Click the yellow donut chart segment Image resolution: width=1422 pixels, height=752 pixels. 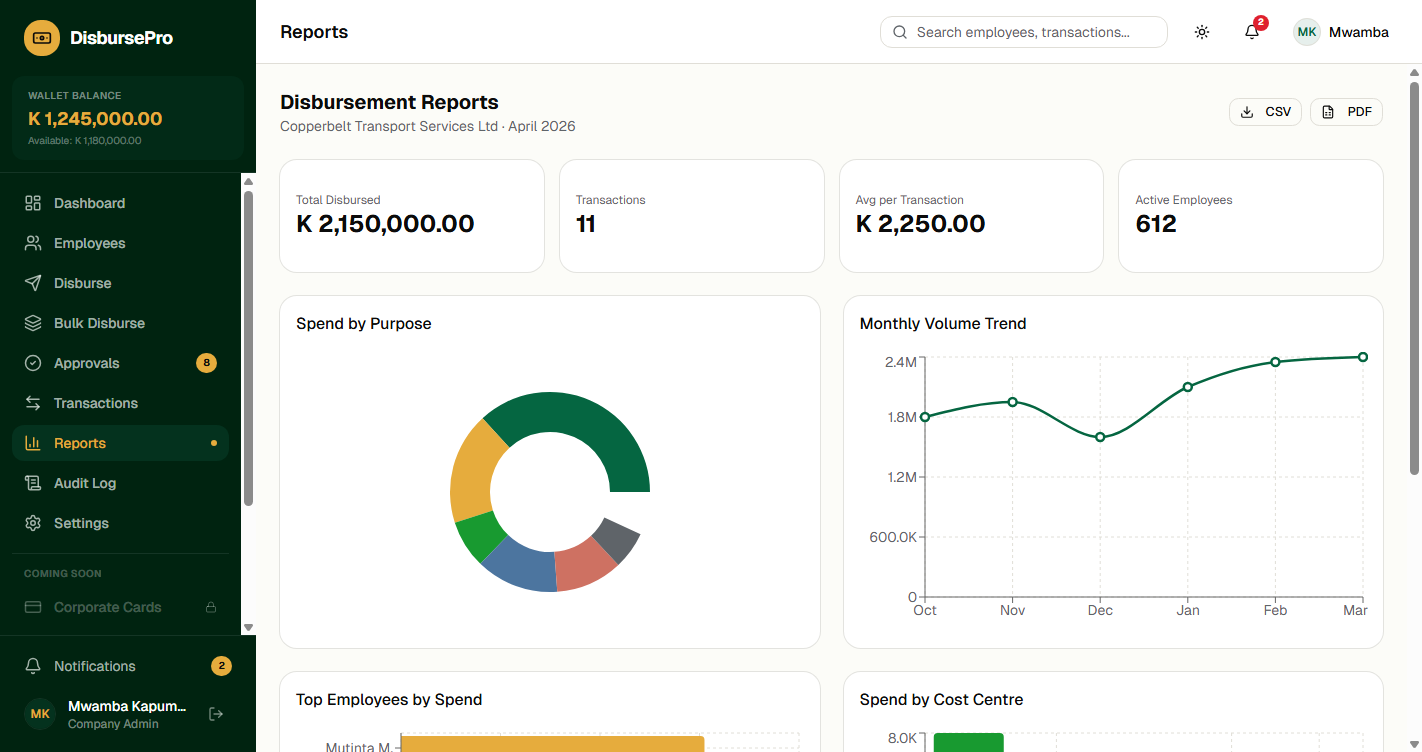(x=474, y=470)
